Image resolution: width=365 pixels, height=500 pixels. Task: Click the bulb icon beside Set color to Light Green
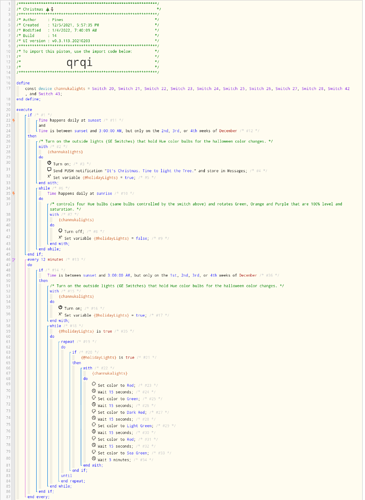(x=94, y=425)
